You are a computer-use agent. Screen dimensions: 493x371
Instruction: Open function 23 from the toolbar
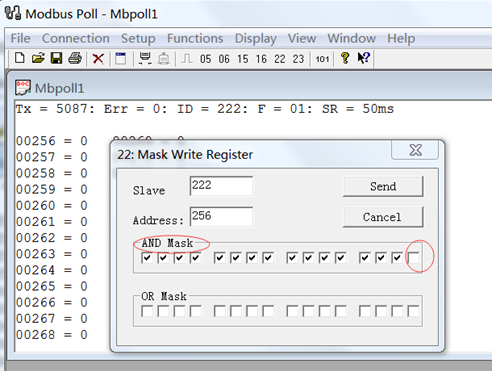coord(298,59)
